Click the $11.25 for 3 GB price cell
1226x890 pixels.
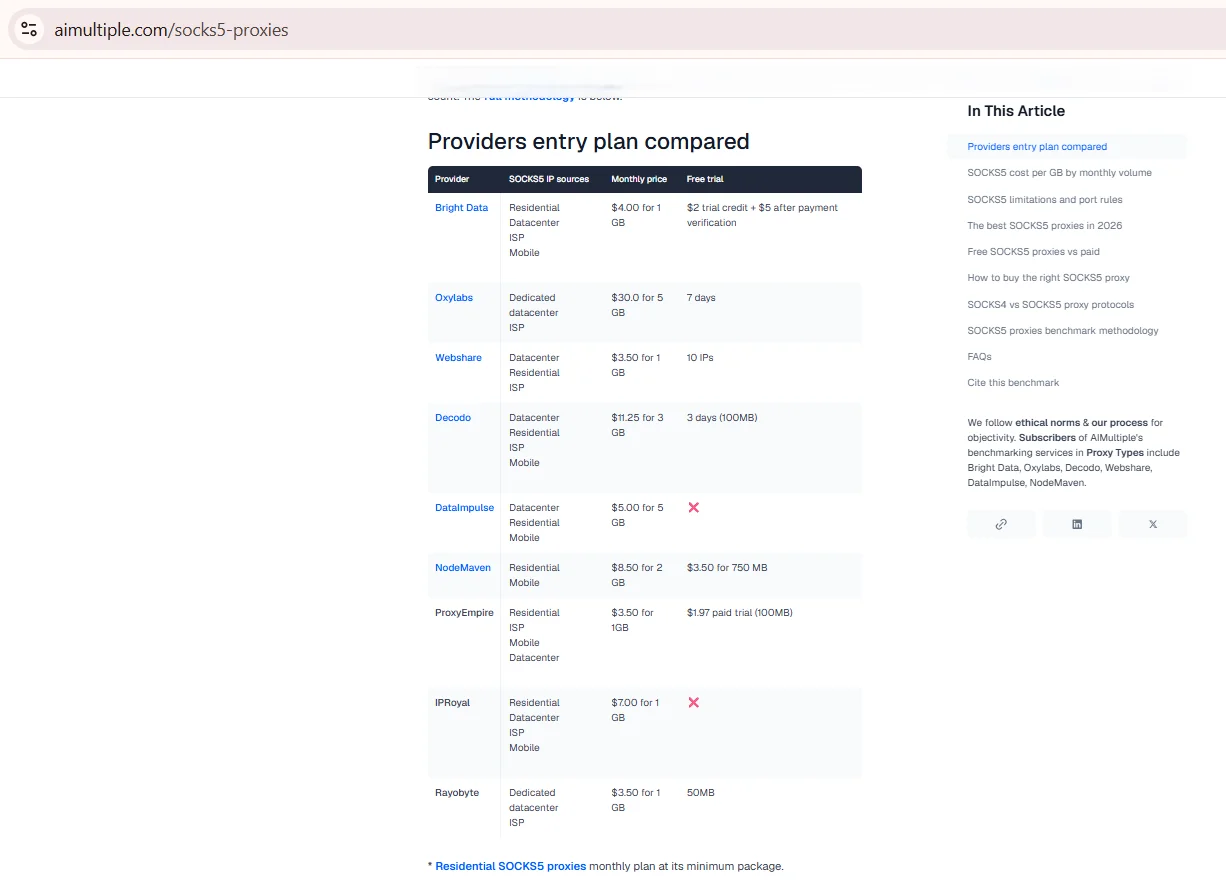point(637,425)
